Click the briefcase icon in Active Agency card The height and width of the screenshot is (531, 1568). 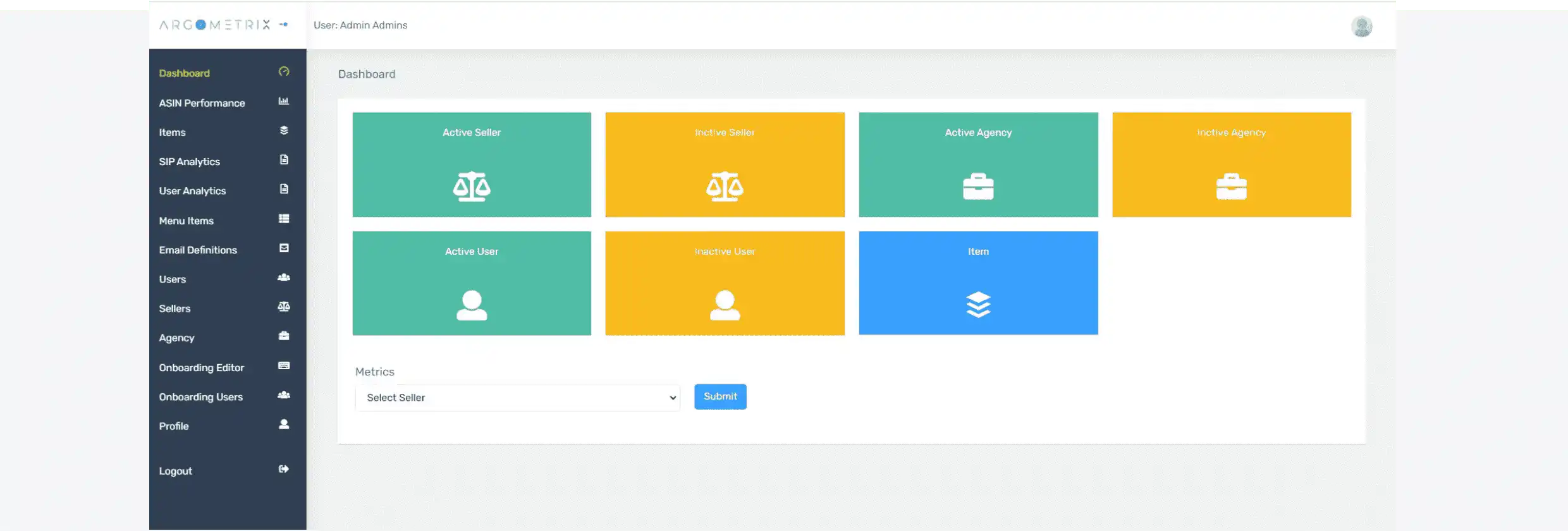pos(978,186)
